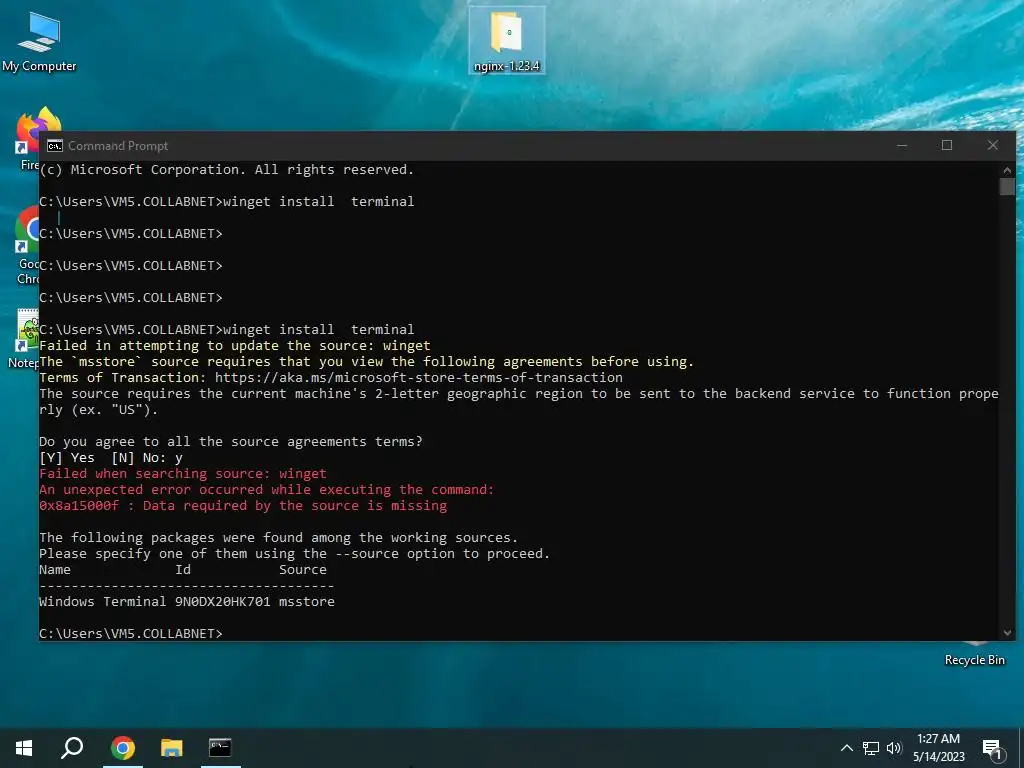This screenshot has height=768, width=1024.
Task: Click the 'Id' column header
Action: (x=183, y=569)
